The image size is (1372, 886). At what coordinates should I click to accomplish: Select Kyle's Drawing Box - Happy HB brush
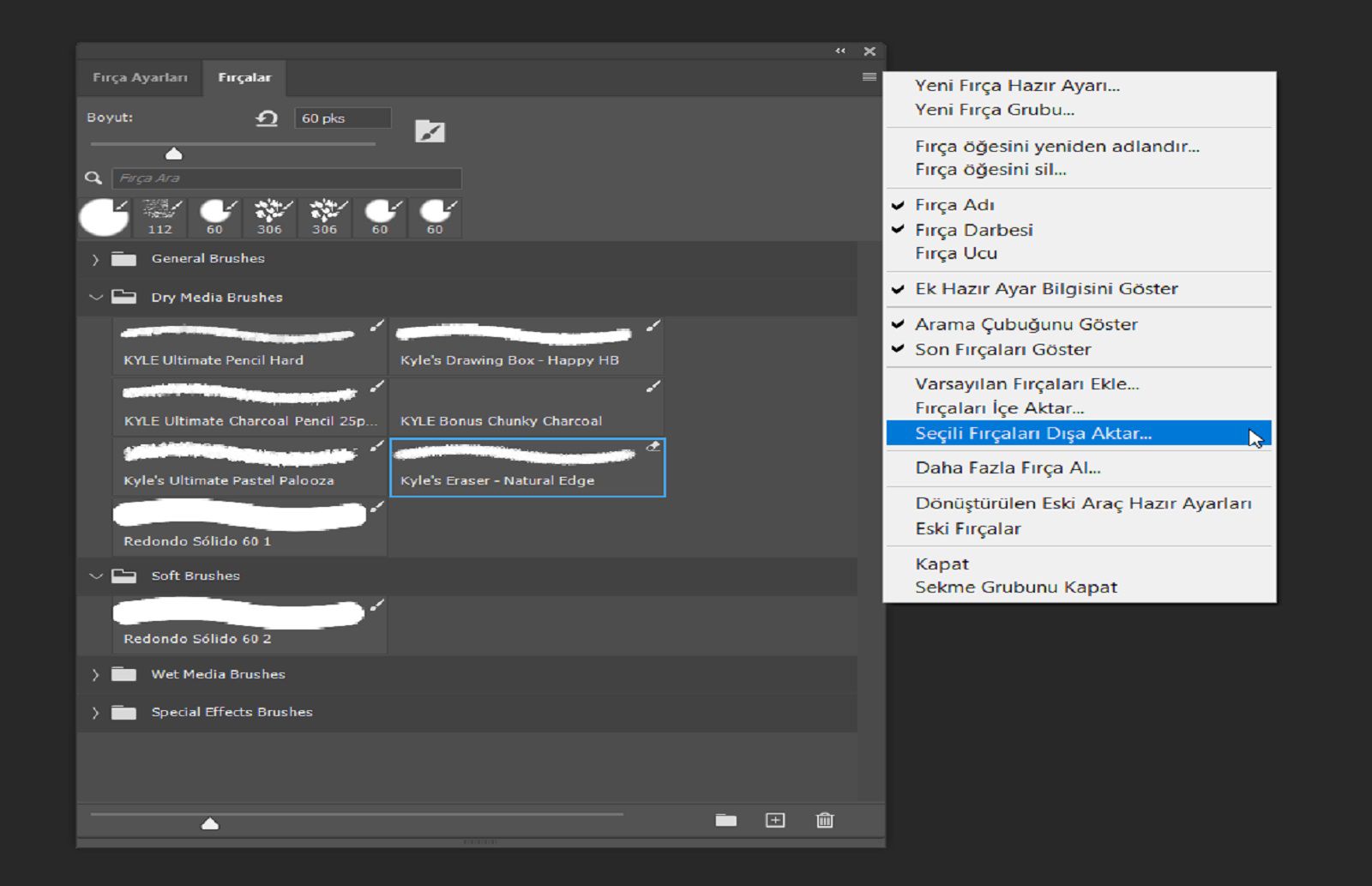pyautogui.click(x=527, y=347)
